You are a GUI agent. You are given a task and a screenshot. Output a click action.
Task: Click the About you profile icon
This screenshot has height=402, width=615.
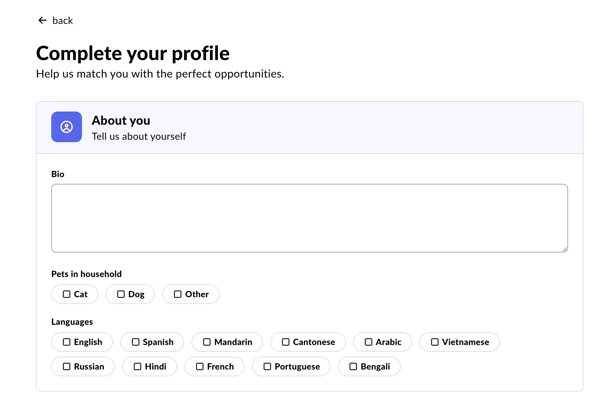[67, 127]
